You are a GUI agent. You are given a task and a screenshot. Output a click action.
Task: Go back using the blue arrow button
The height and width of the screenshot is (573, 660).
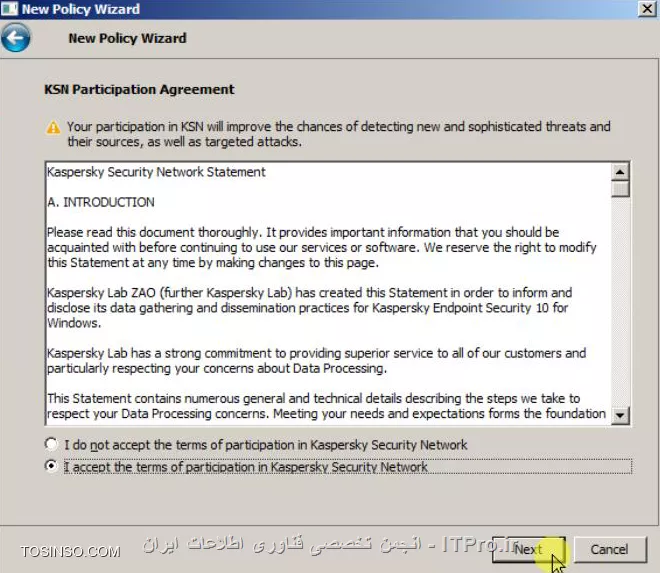pyautogui.click(x=16, y=38)
